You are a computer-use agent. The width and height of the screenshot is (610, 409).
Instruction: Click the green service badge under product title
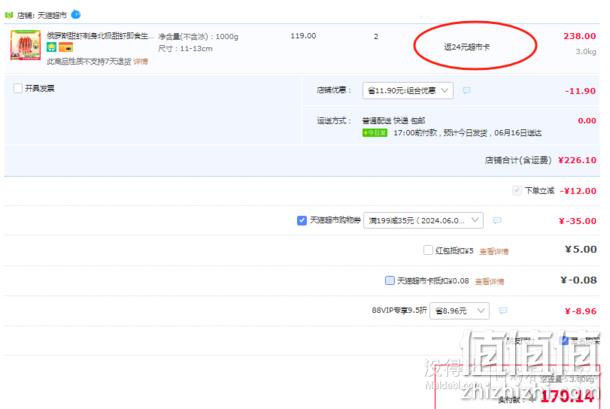(x=51, y=47)
